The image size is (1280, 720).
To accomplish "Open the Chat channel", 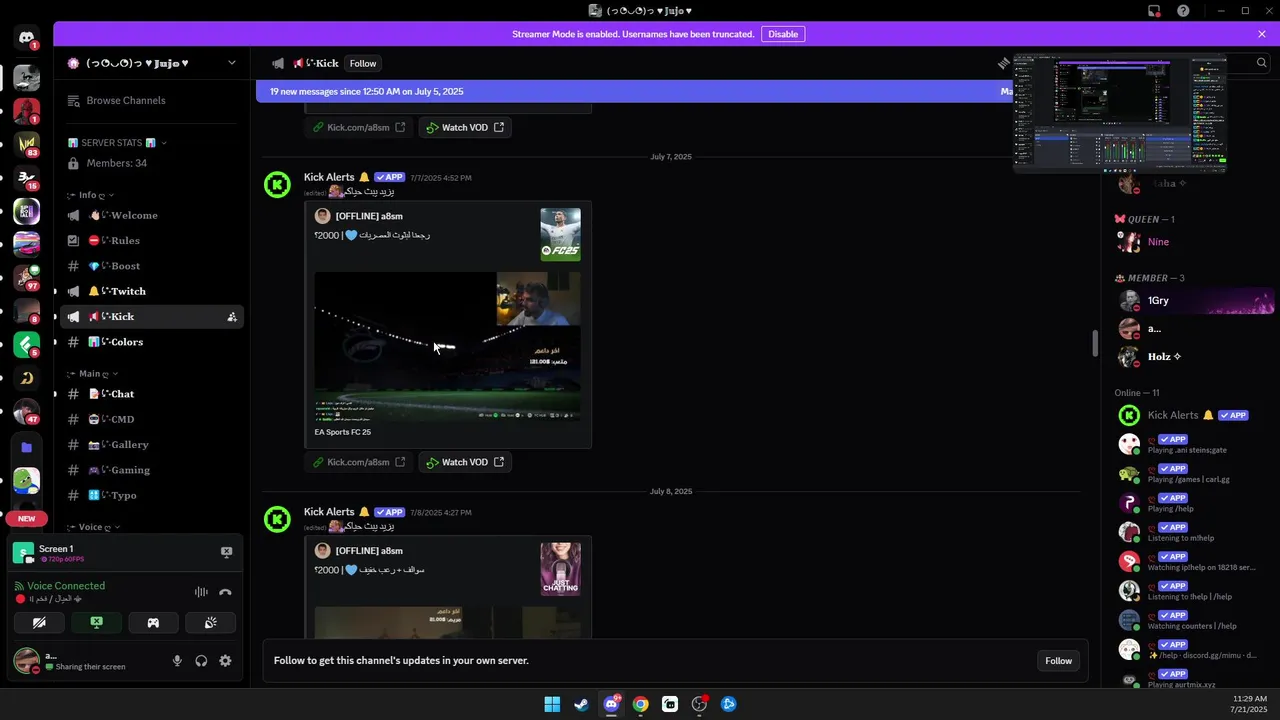I will [x=150, y=394].
